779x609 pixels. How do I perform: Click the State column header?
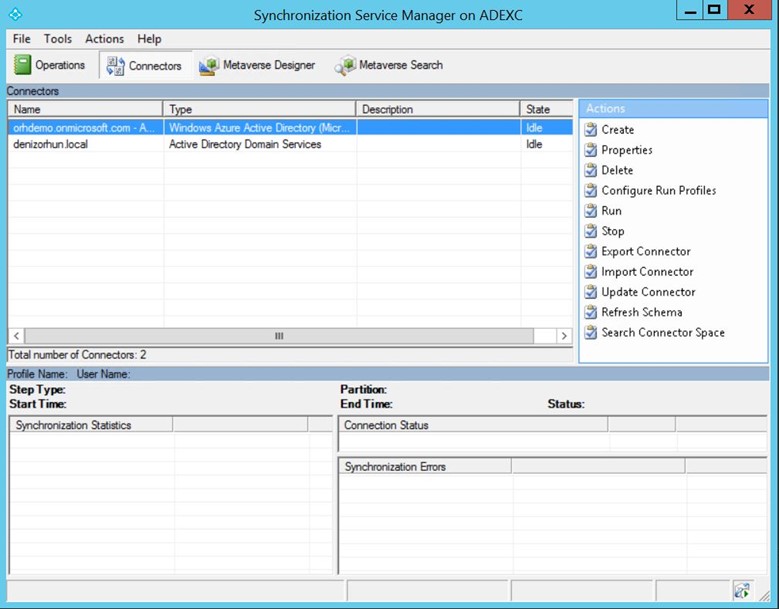pos(546,109)
